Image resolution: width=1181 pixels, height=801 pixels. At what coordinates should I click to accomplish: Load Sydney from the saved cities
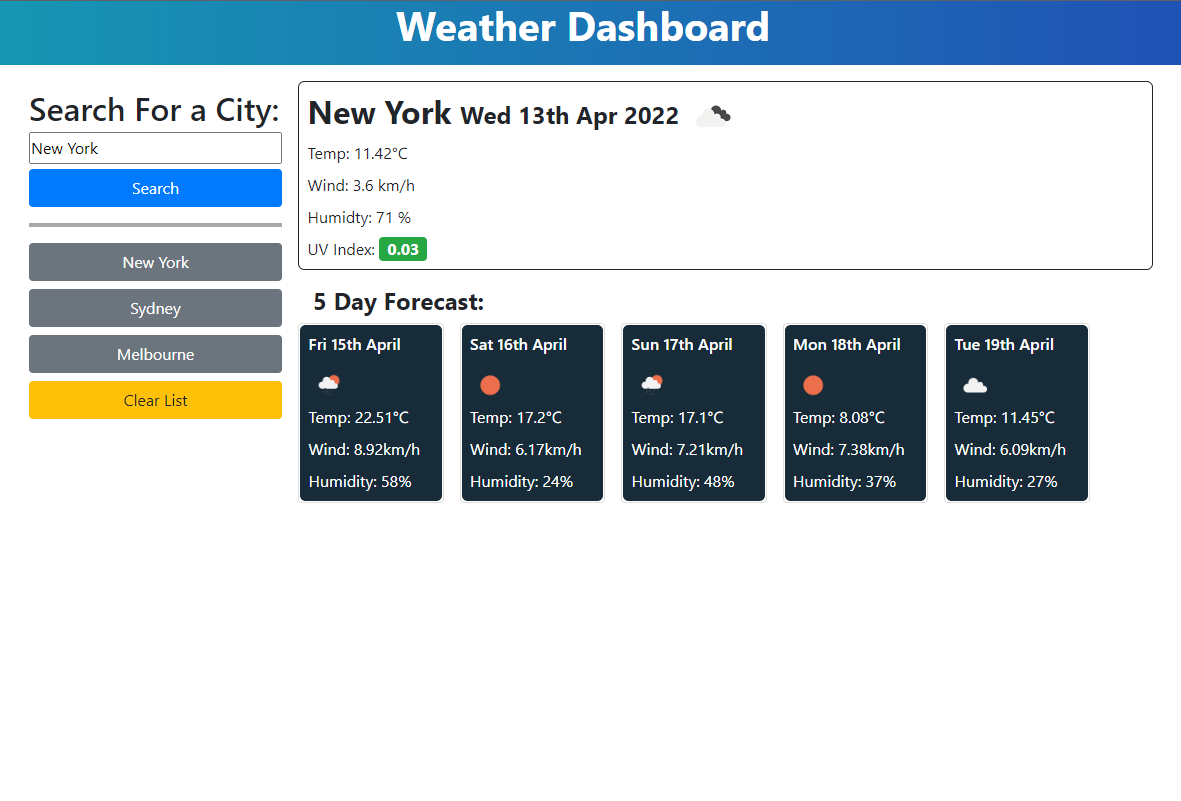tap(155, 308)
